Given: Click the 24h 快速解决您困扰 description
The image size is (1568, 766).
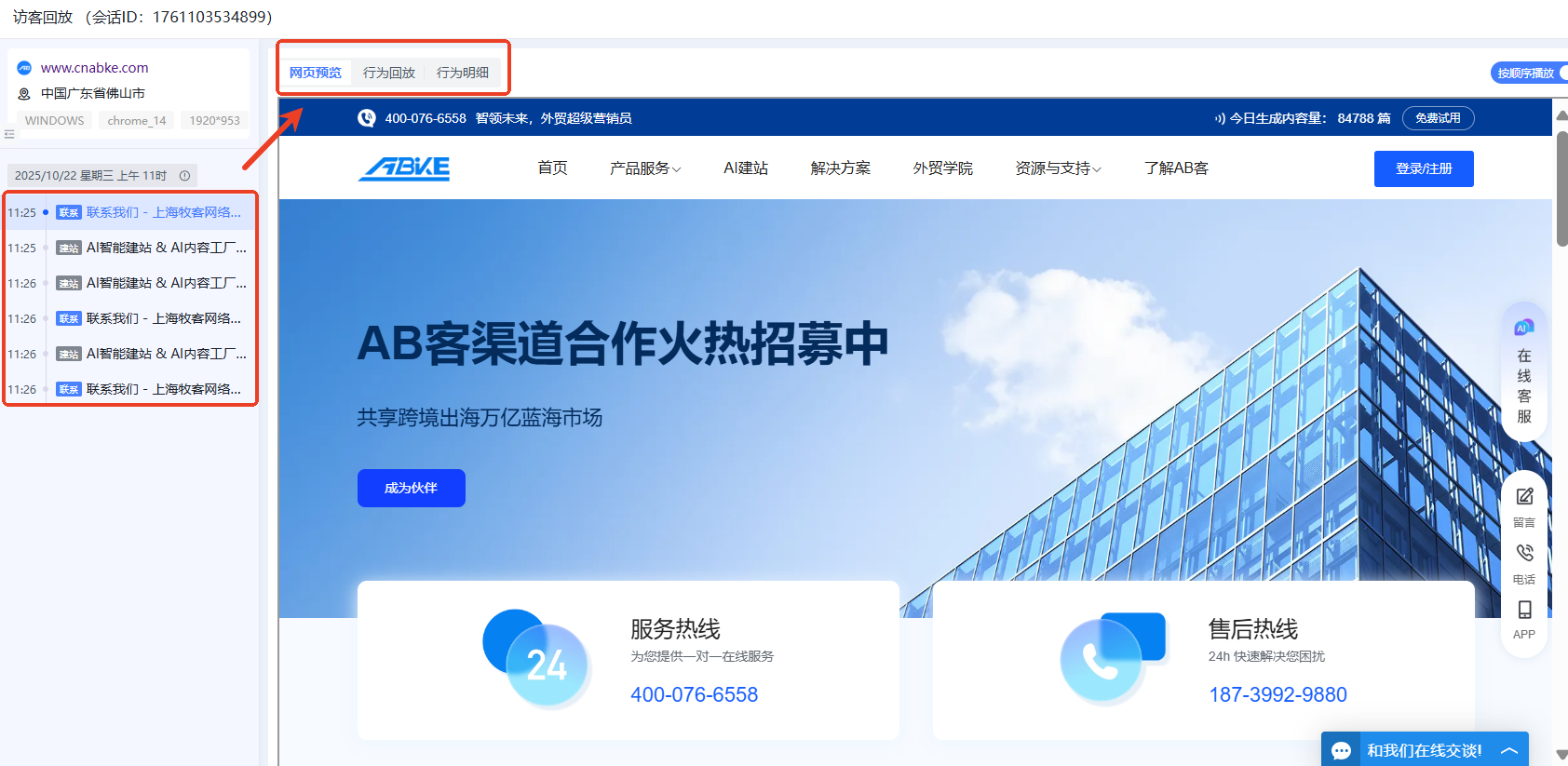Looking at the screenshot, I should [1266, 656].
